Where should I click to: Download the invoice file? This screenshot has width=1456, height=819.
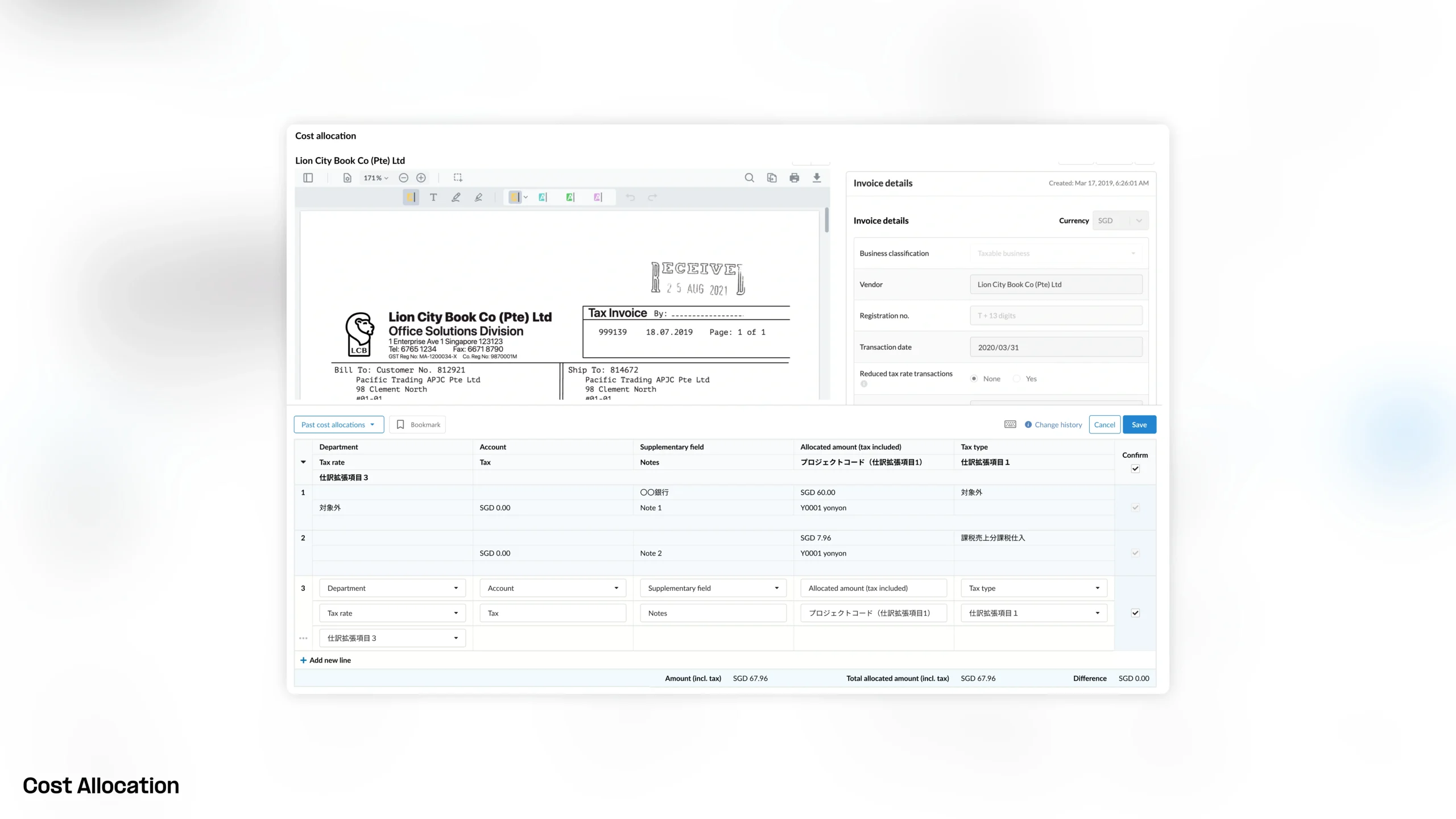click(817, 178)
